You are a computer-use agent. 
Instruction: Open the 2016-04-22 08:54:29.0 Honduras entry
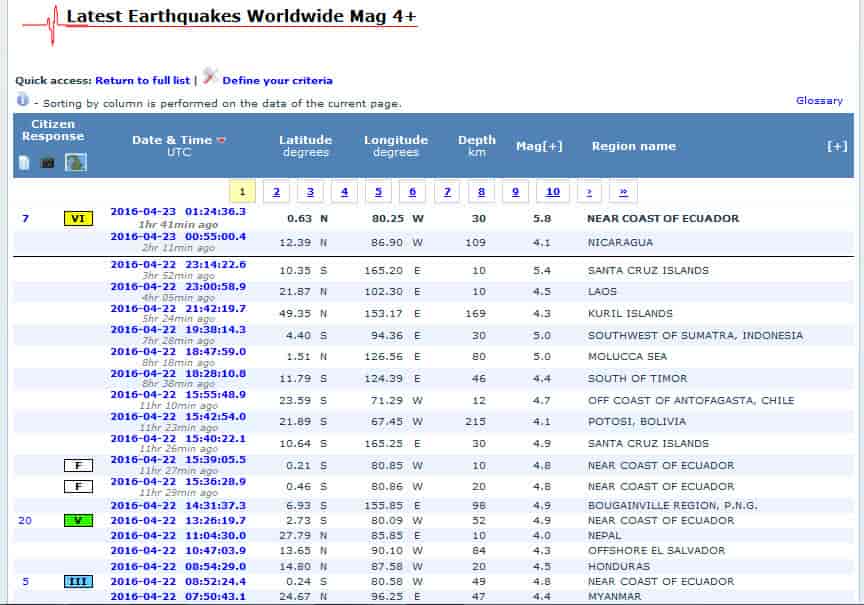178,566
